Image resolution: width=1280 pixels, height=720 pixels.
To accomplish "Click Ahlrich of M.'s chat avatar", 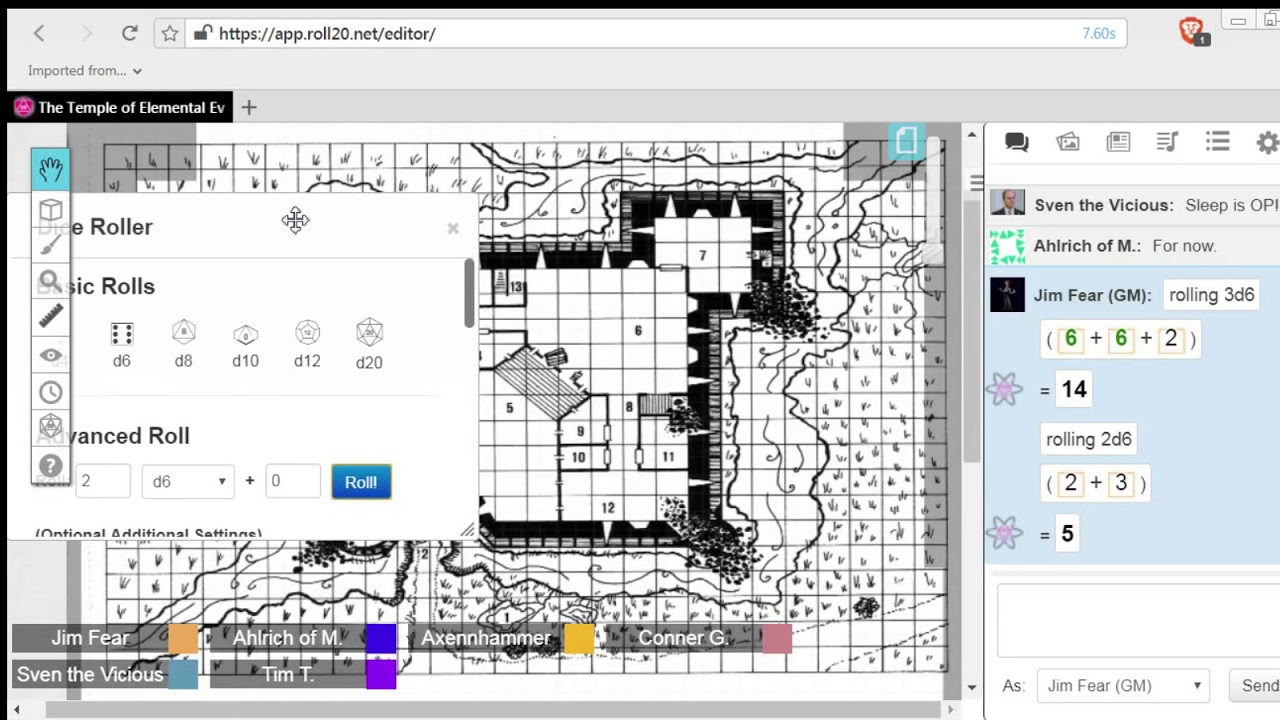I will pos(1007,246).
